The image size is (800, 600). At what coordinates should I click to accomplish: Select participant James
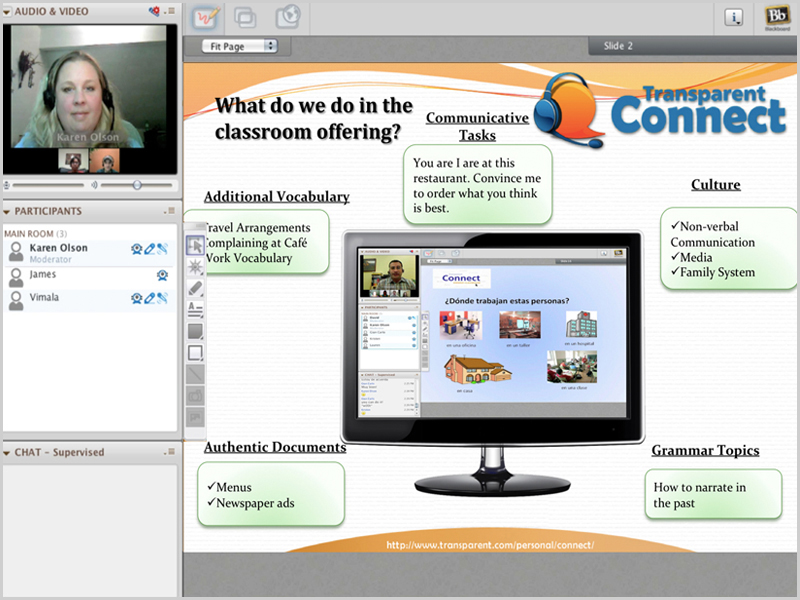point(90,278)
